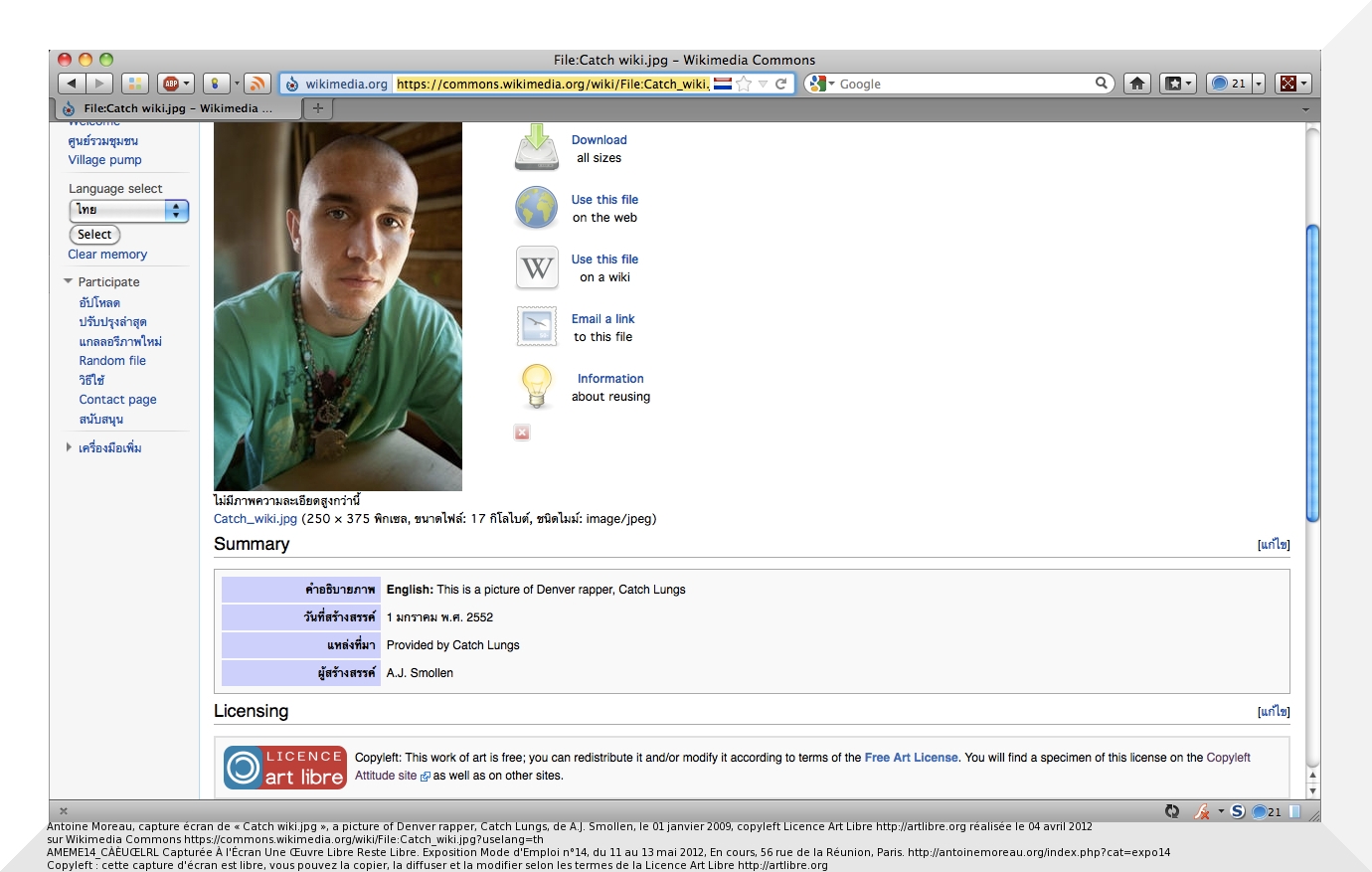Open a new tab with plus button
The height and width of the screenshot is (872, 1372).
coord(317,108)
